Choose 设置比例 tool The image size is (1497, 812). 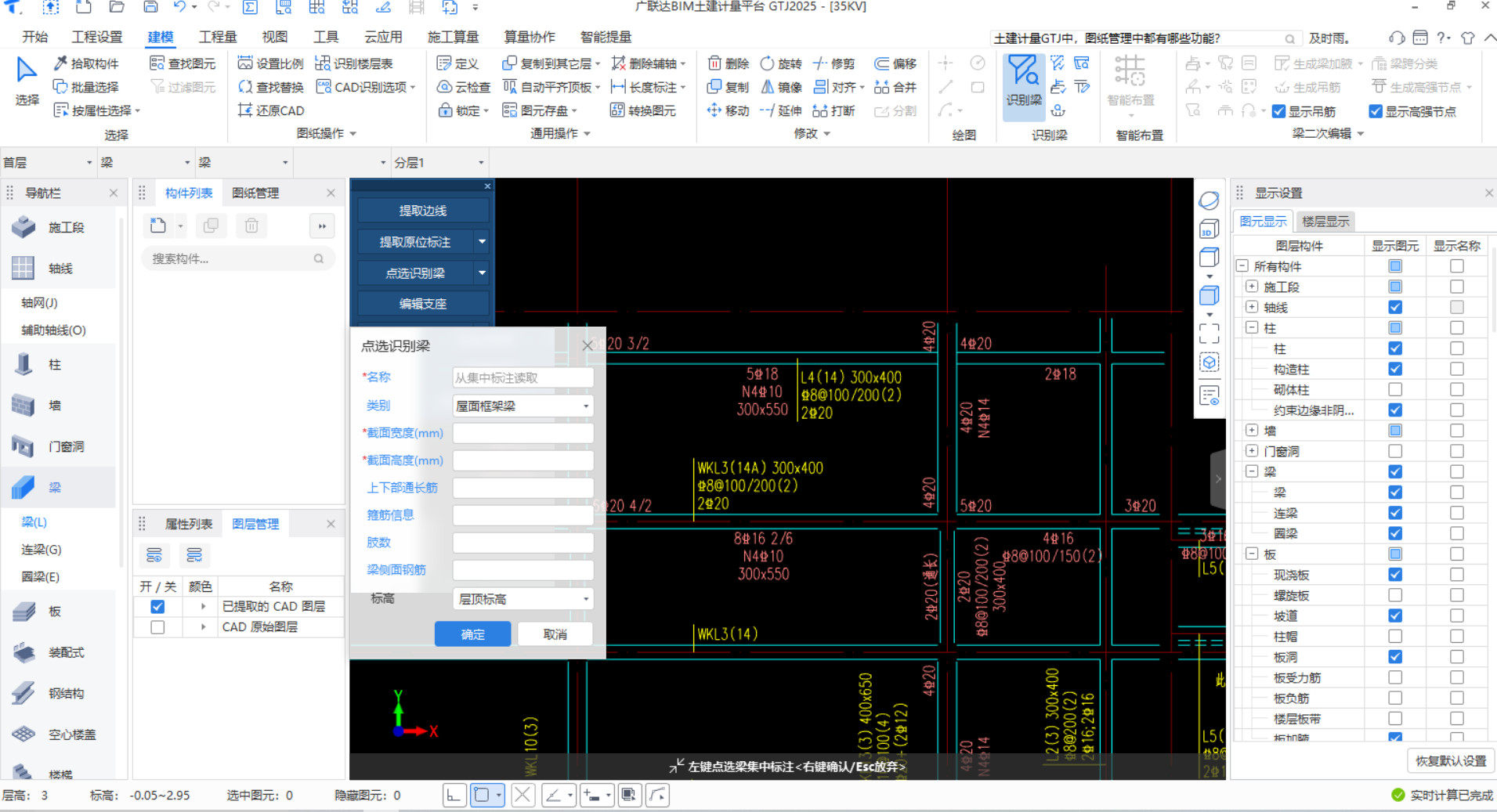coord(270,63)
